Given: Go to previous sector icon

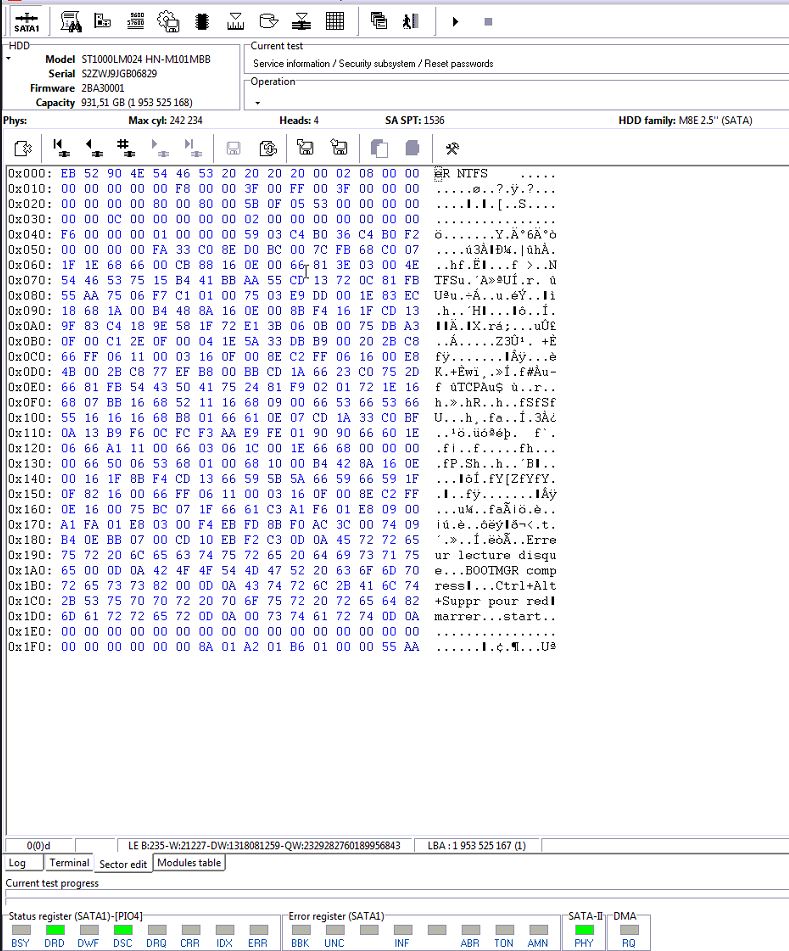Looking at the screenshot, I should 93,148.
